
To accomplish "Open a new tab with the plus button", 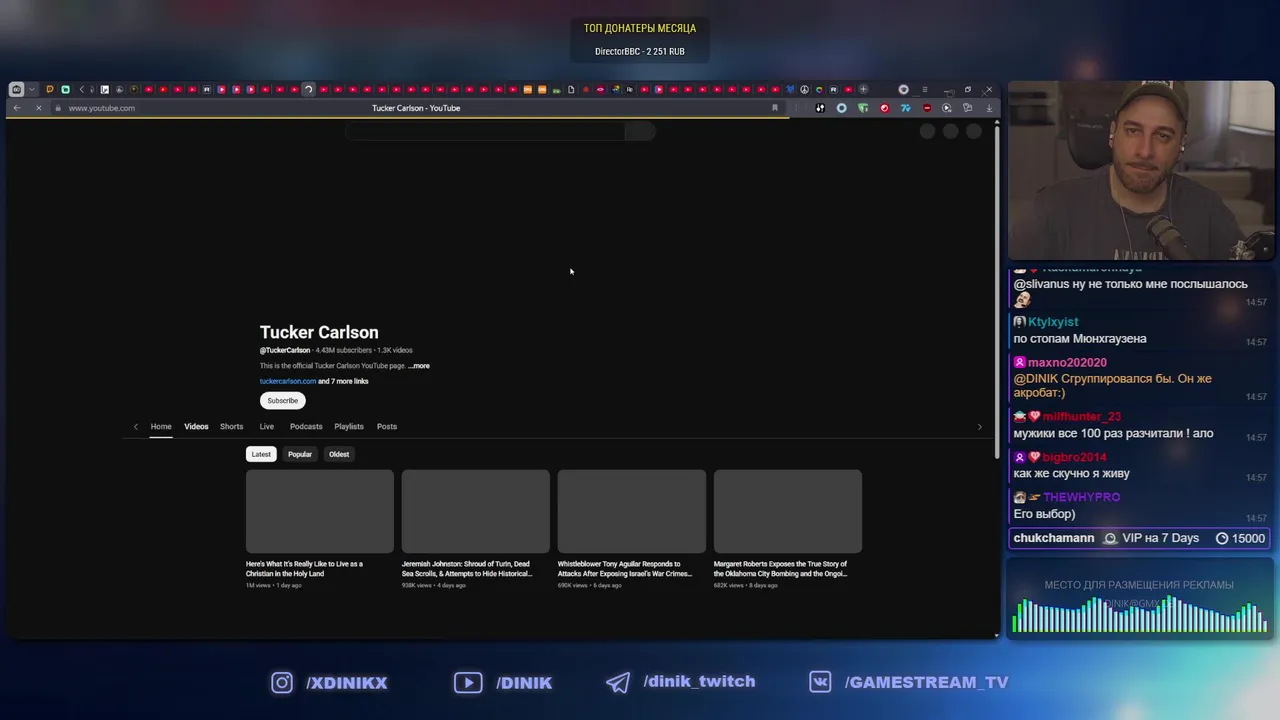I will (863, 89).
